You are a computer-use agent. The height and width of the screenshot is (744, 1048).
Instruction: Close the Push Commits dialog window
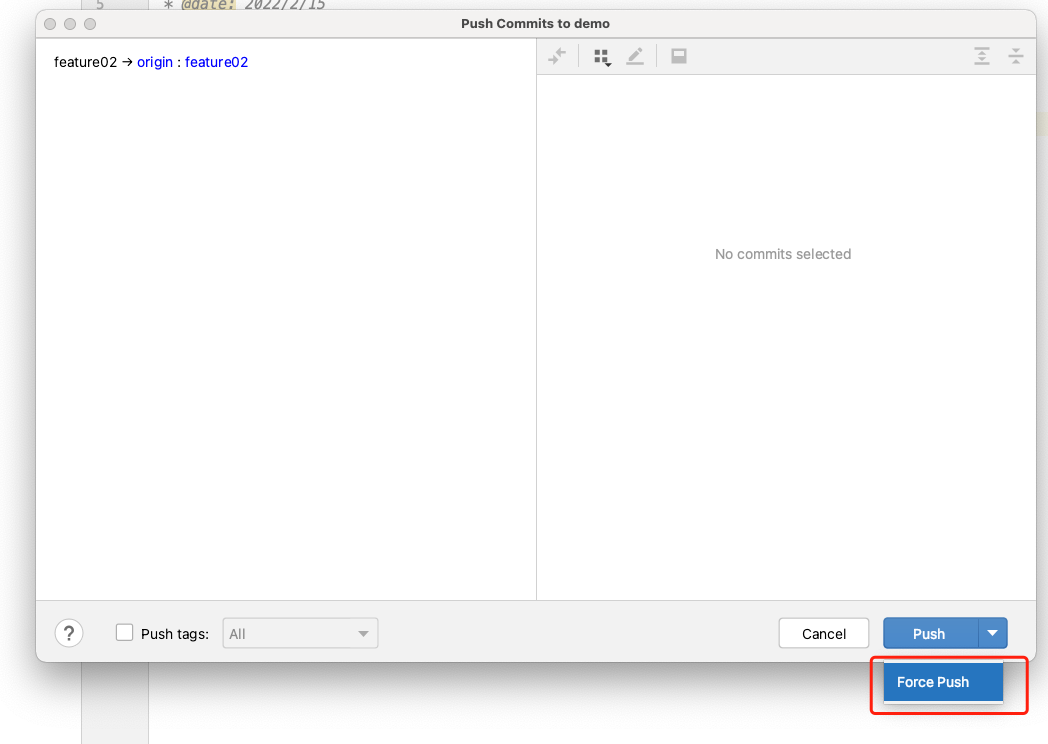[50, 24]
